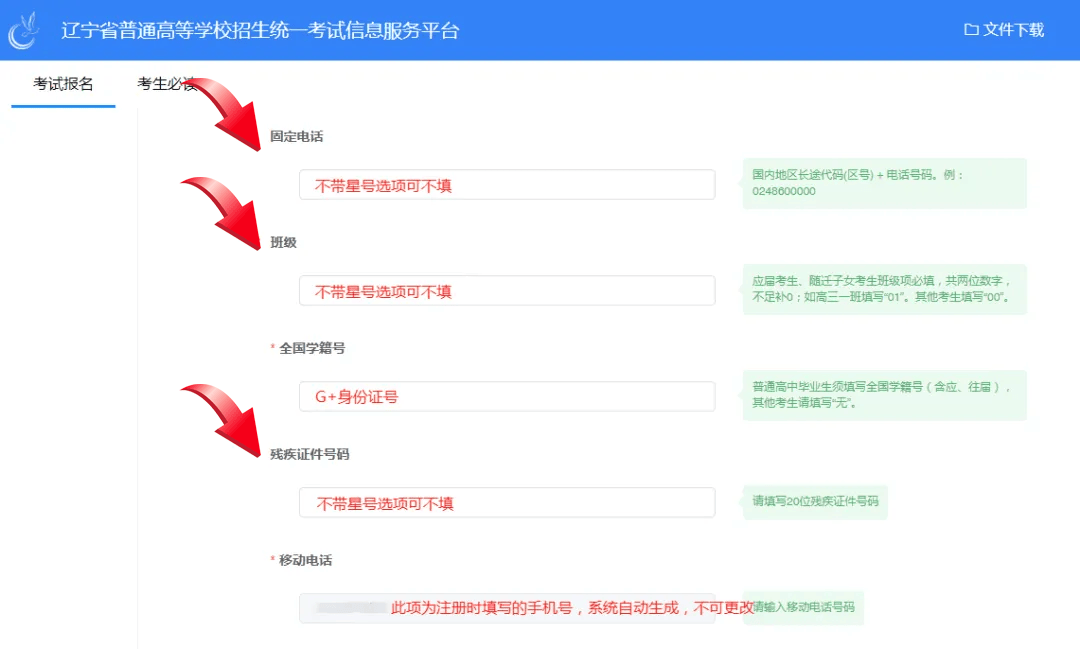Click the 全国学籍号 required field label
1080x649 pixels.
312,348
